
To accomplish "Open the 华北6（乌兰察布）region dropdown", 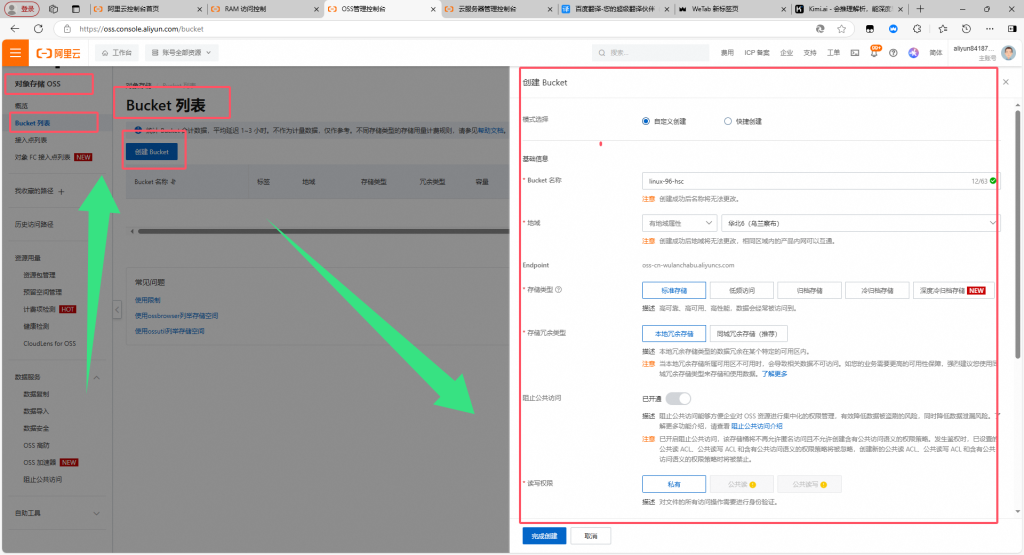I will [859, 223].
